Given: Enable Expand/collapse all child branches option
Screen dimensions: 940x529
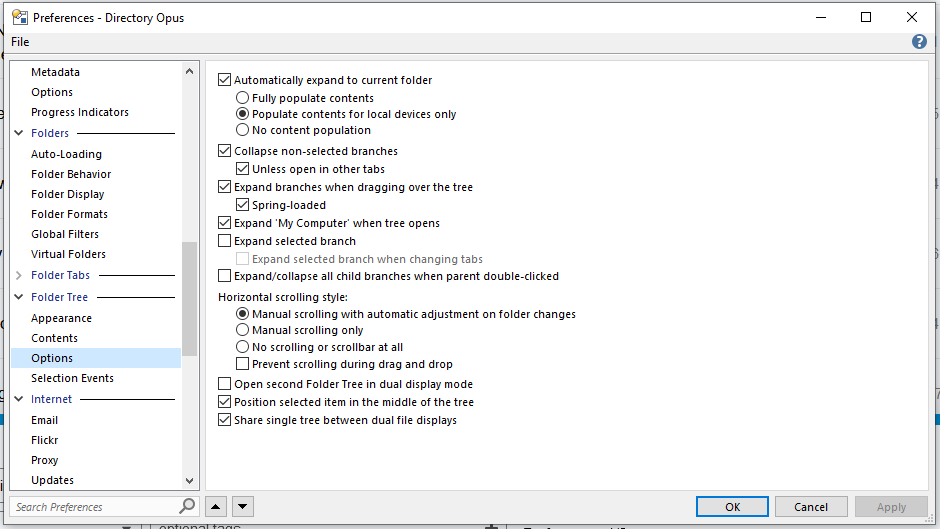Looking at the screenshot, I should tap(224, 276).
